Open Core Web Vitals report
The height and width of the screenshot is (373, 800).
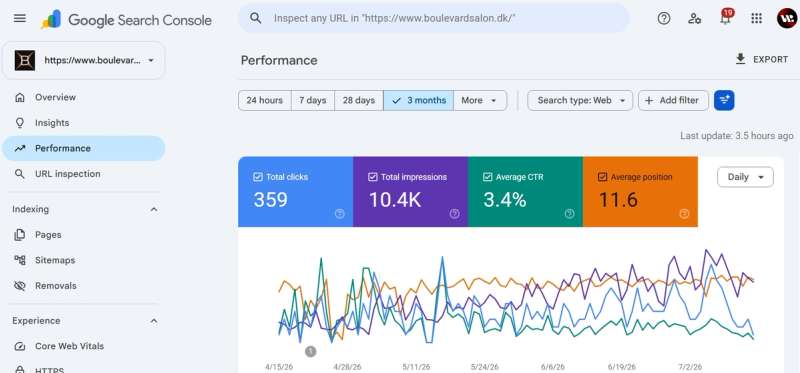click(x=84, y=346)
